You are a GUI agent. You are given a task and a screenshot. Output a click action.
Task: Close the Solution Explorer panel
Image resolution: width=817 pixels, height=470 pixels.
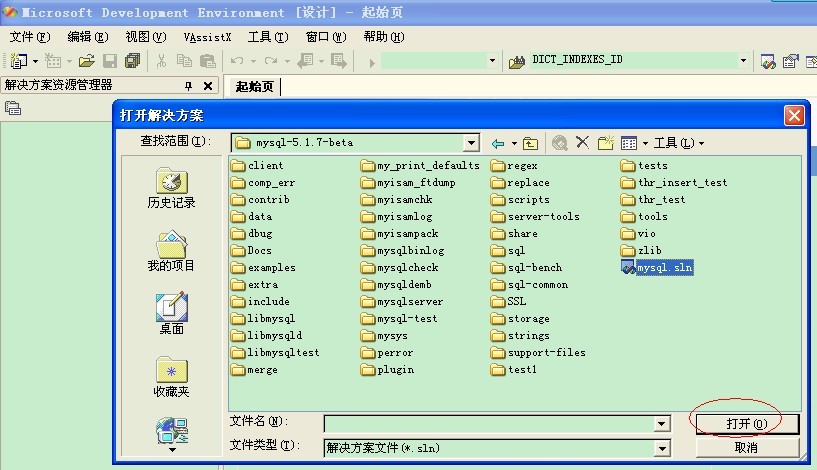pos(208,86)
